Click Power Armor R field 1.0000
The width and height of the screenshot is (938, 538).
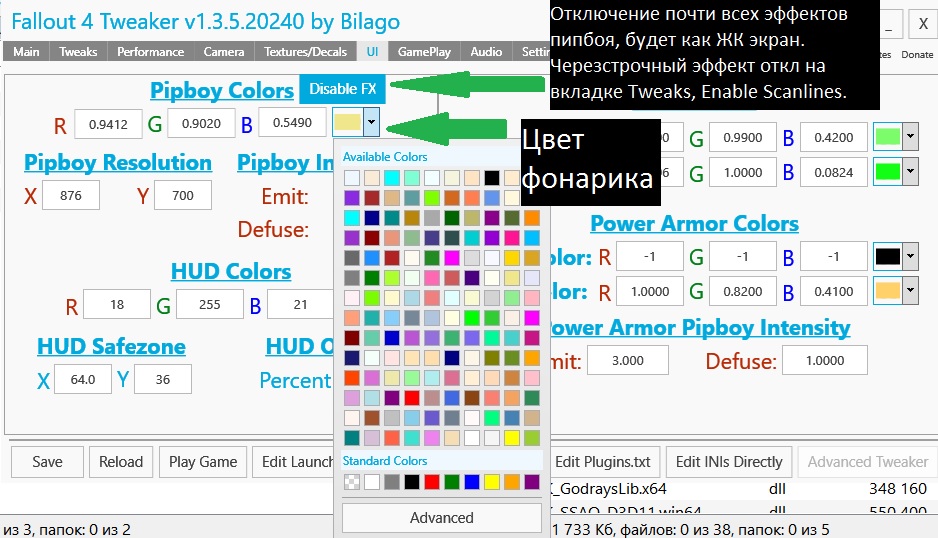coord(650,291)
